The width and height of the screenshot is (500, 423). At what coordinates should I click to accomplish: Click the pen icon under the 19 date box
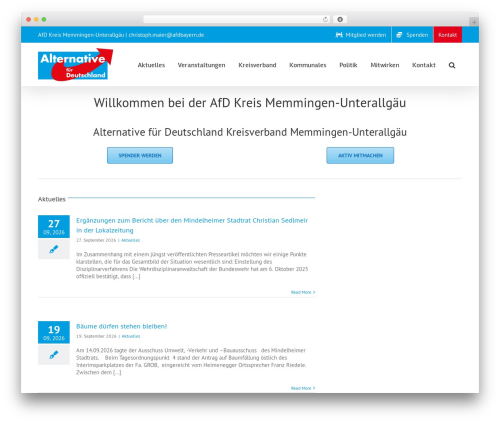click(x=54, y=354)
